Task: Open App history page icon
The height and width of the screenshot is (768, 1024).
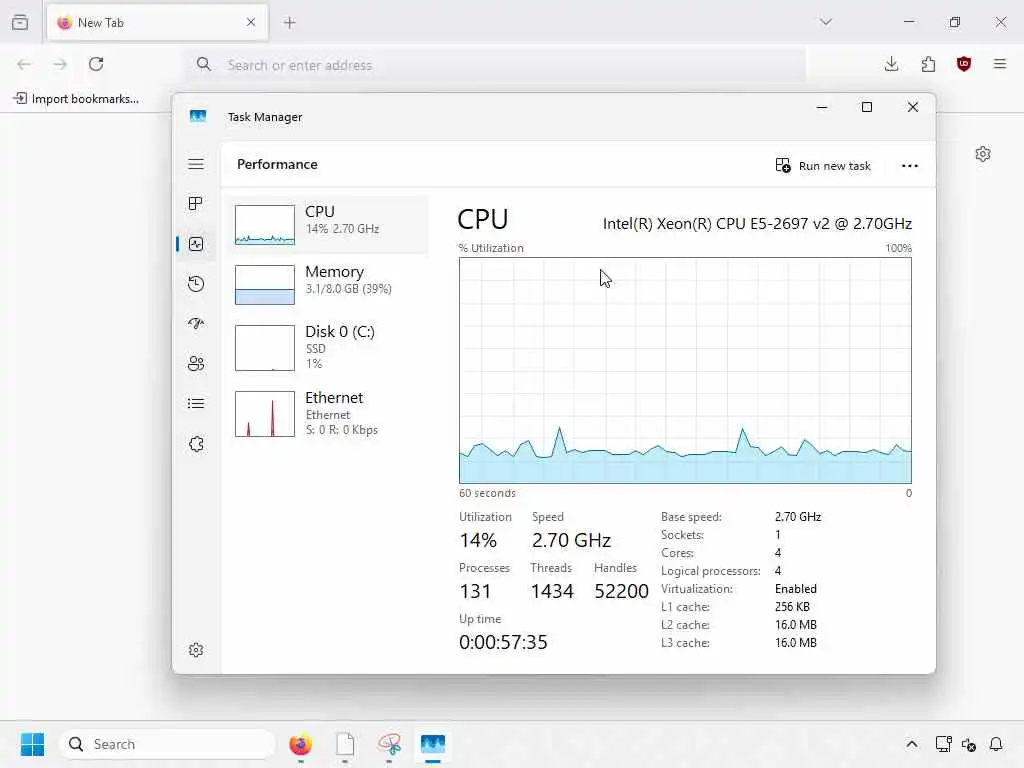Action: pyautogui.click(x=196, y=284)
